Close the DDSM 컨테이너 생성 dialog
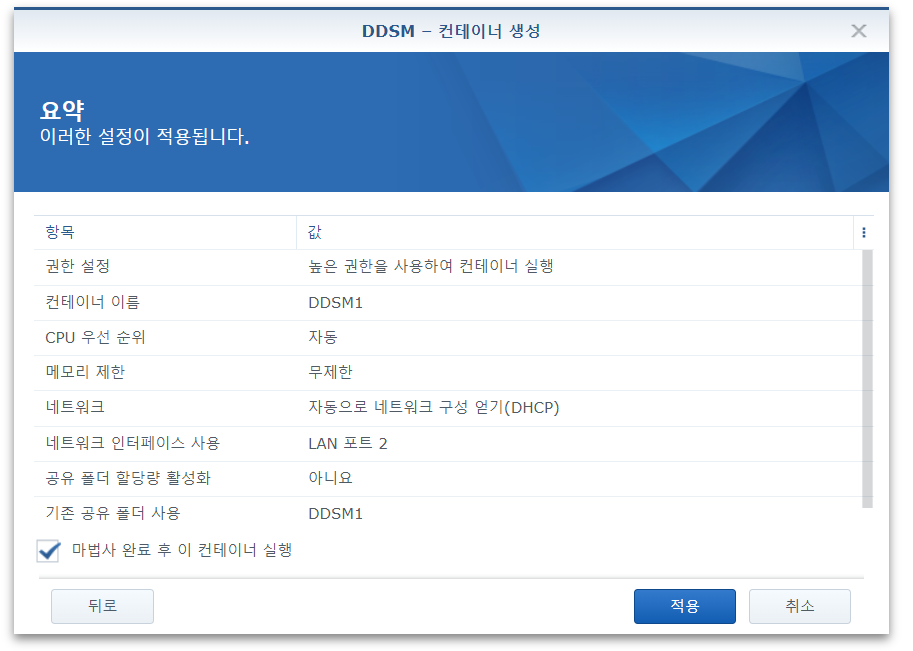Viewport: 913px width, 651px height. tap(859, 31)
